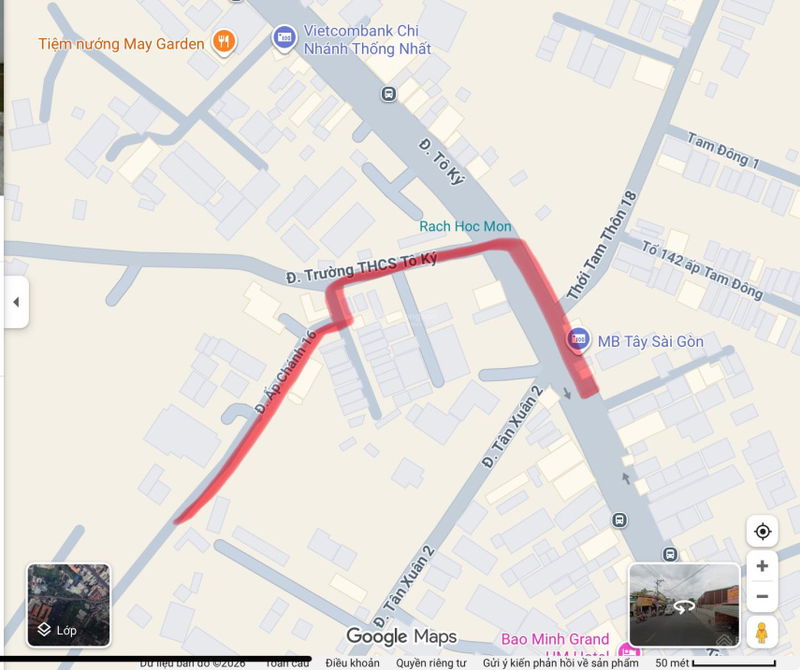Screen dimensions: 800x670
Task: Switch to satellite view via Lớp thumbnail
Action: pos(68,605)
